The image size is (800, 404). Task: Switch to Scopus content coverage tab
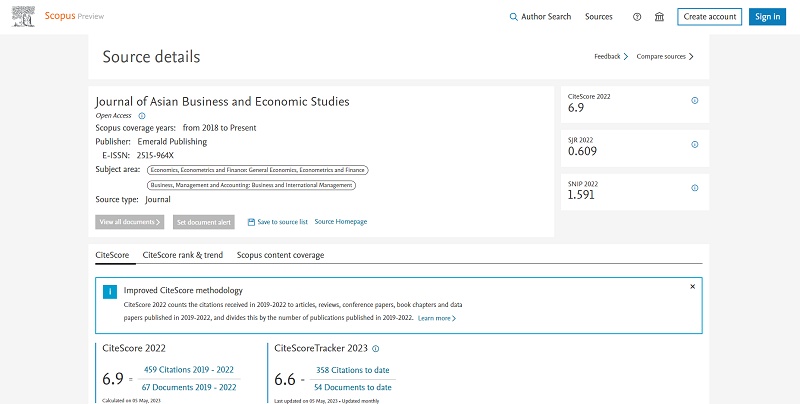click(x=280, y=255)
